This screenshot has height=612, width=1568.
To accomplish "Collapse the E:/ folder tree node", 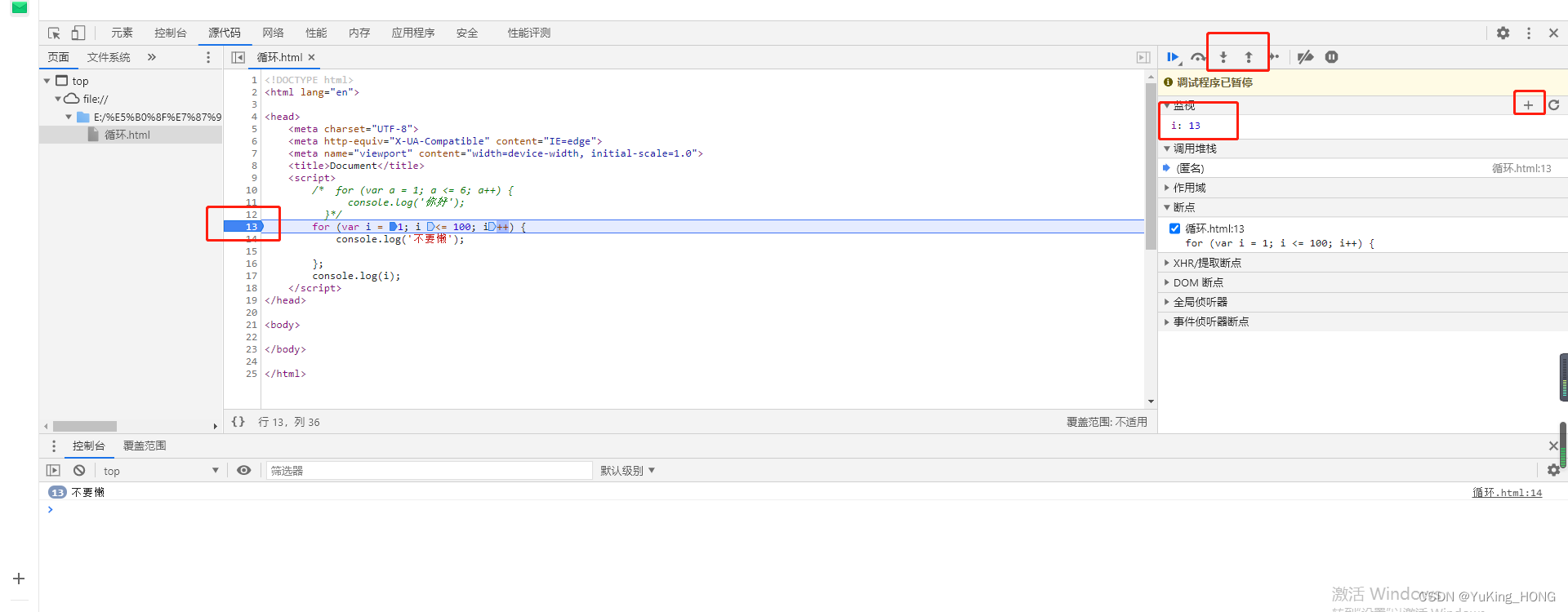I will tap(69, 117).
